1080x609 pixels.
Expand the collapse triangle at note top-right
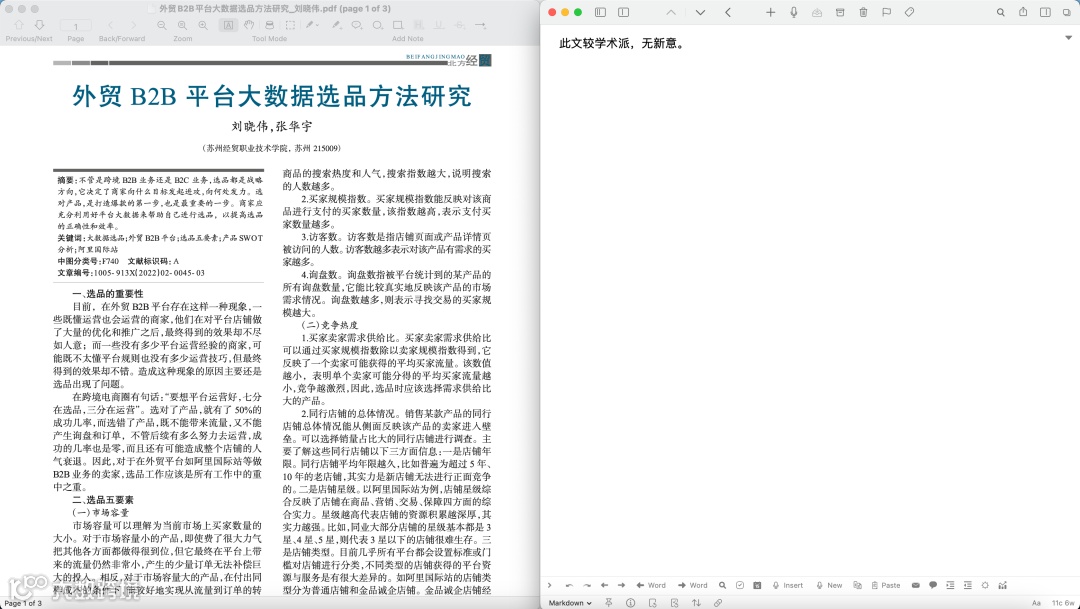tap(1068, 38)
